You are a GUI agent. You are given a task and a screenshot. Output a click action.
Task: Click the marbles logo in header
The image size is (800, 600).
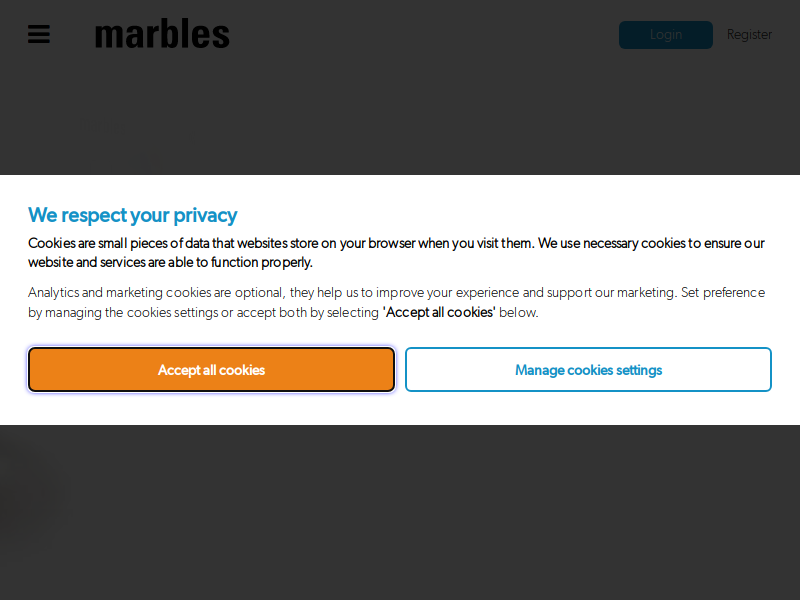[x=162, y=34]
